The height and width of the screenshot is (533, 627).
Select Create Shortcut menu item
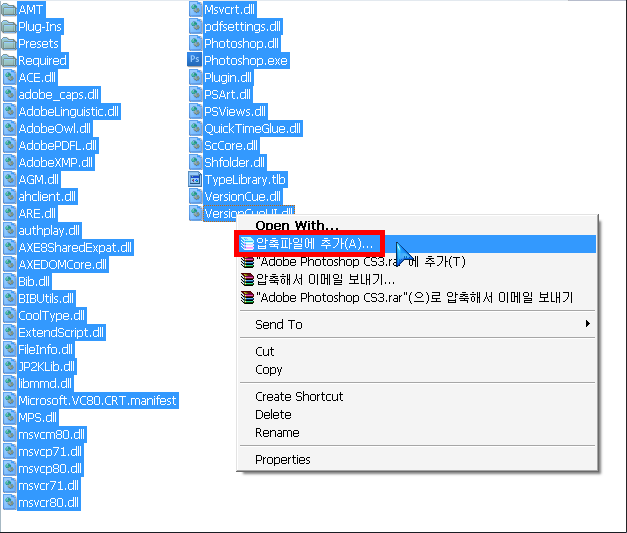coord(417,396)
